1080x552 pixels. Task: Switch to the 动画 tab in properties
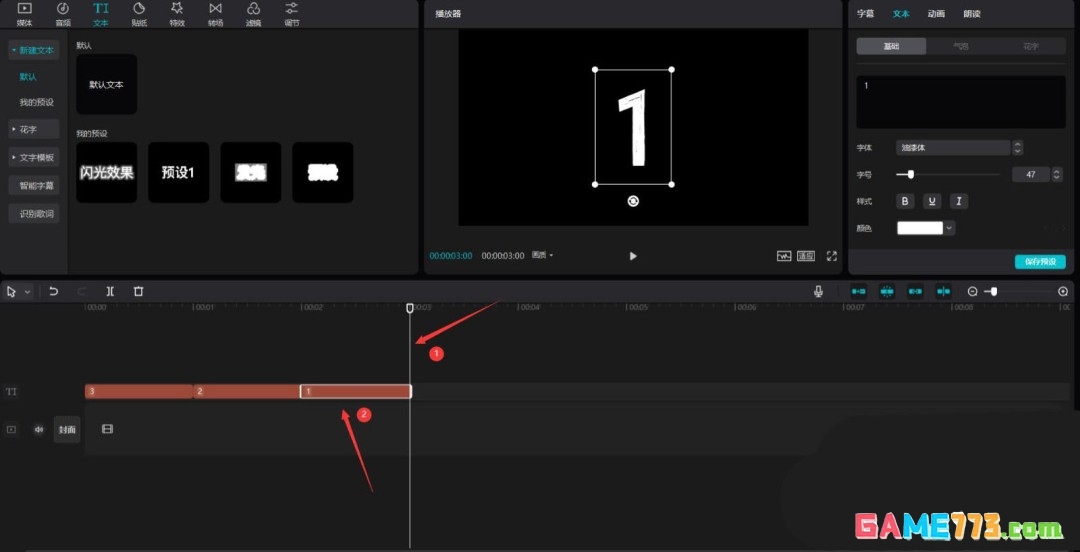[x=935, y=14]
